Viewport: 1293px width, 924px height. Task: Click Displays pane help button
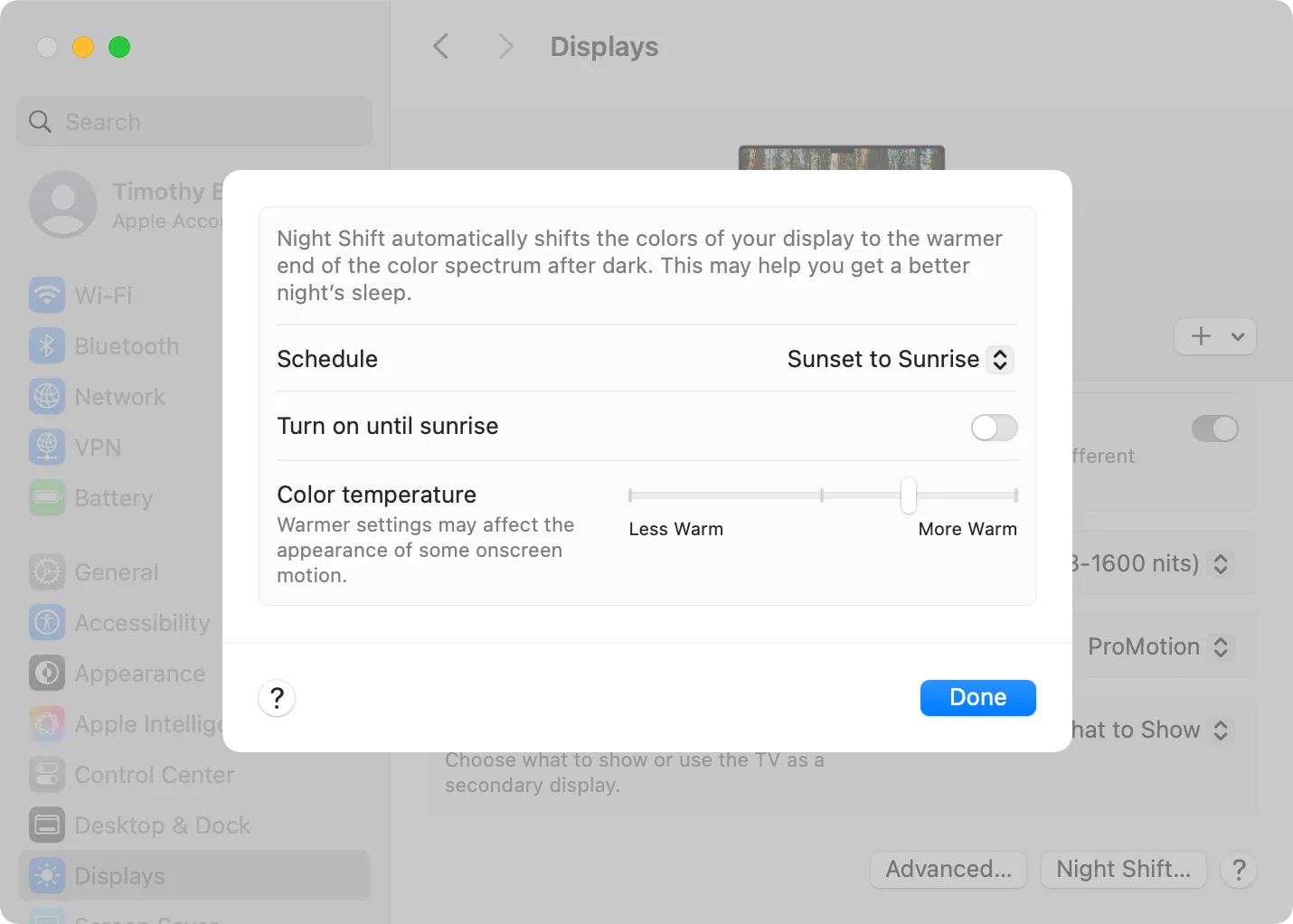(x=1239, y=870)
